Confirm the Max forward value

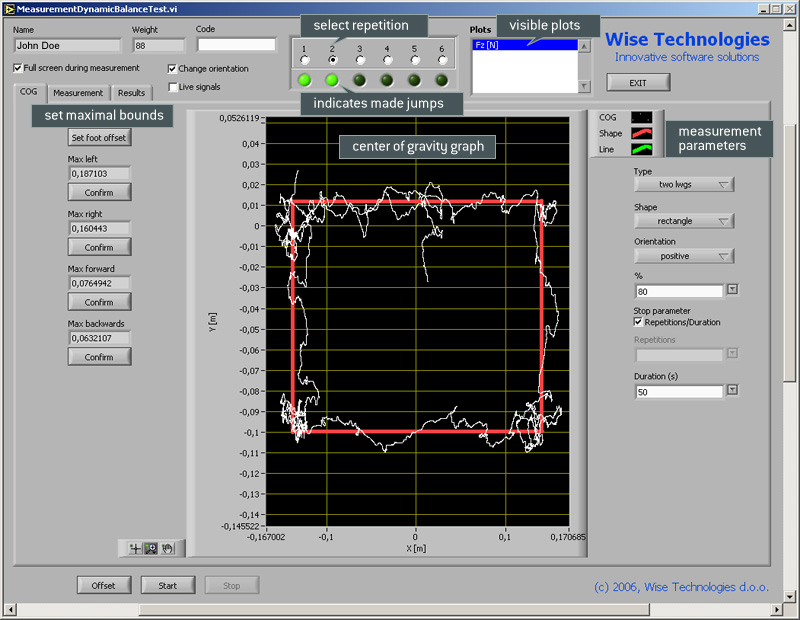tap(99, 303)
